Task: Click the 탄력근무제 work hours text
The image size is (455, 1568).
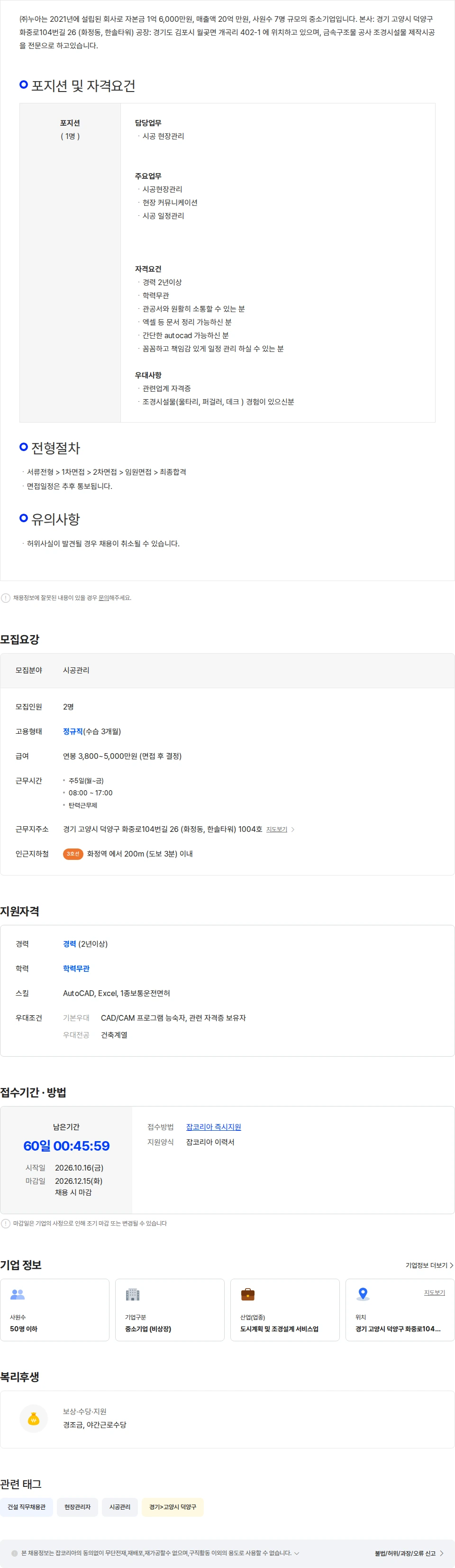Action: tap(83, 805)
